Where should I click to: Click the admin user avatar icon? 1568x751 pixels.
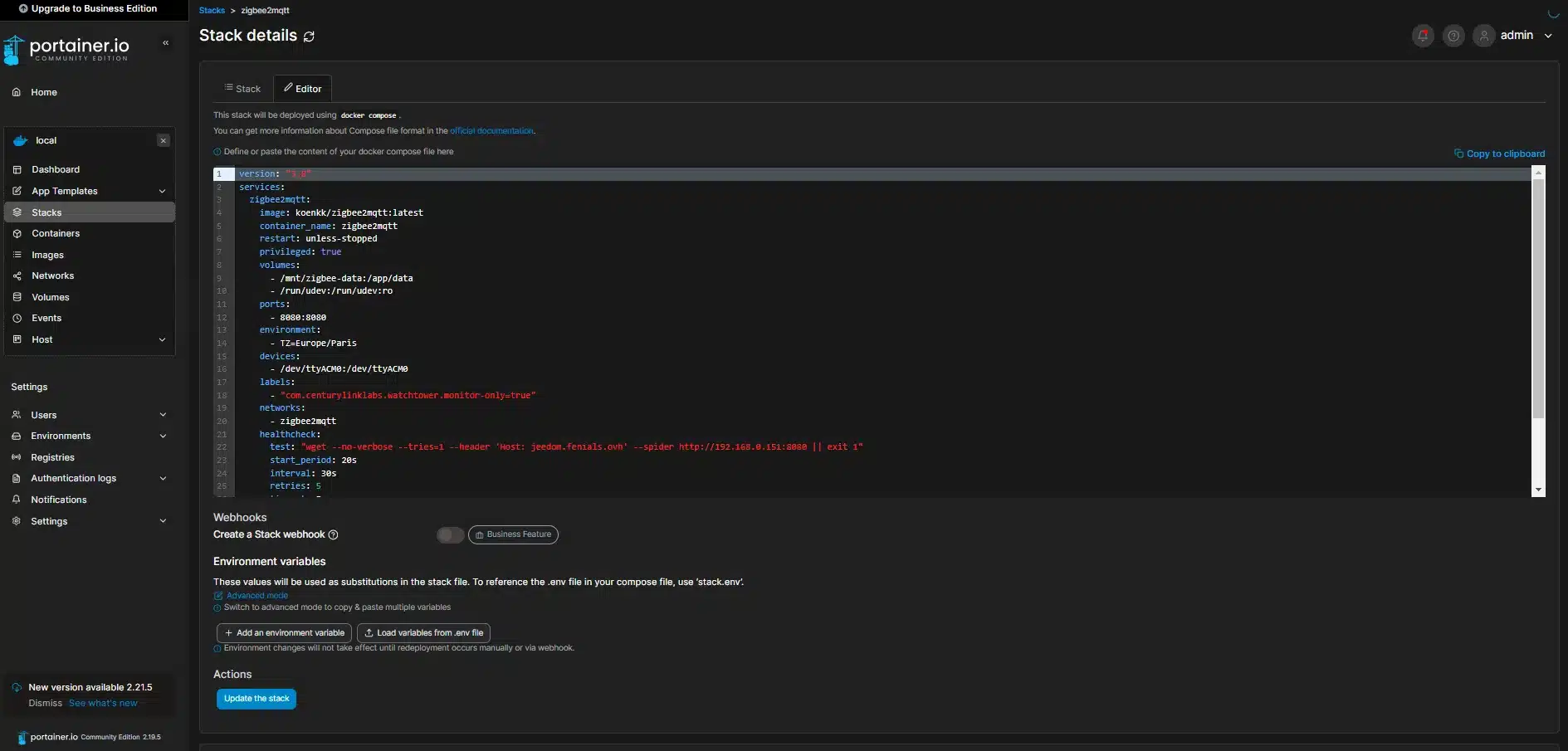1484,36
